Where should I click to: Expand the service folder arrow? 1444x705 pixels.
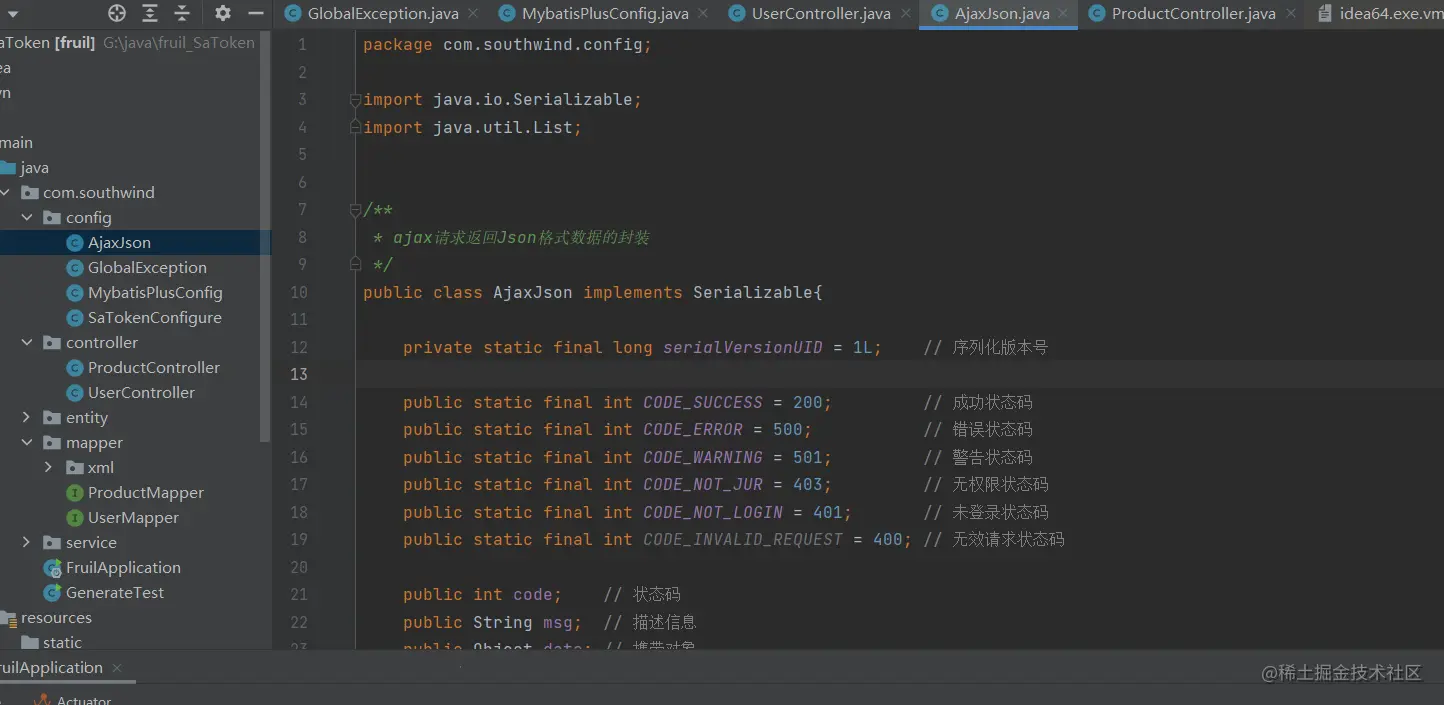point(27,543)
